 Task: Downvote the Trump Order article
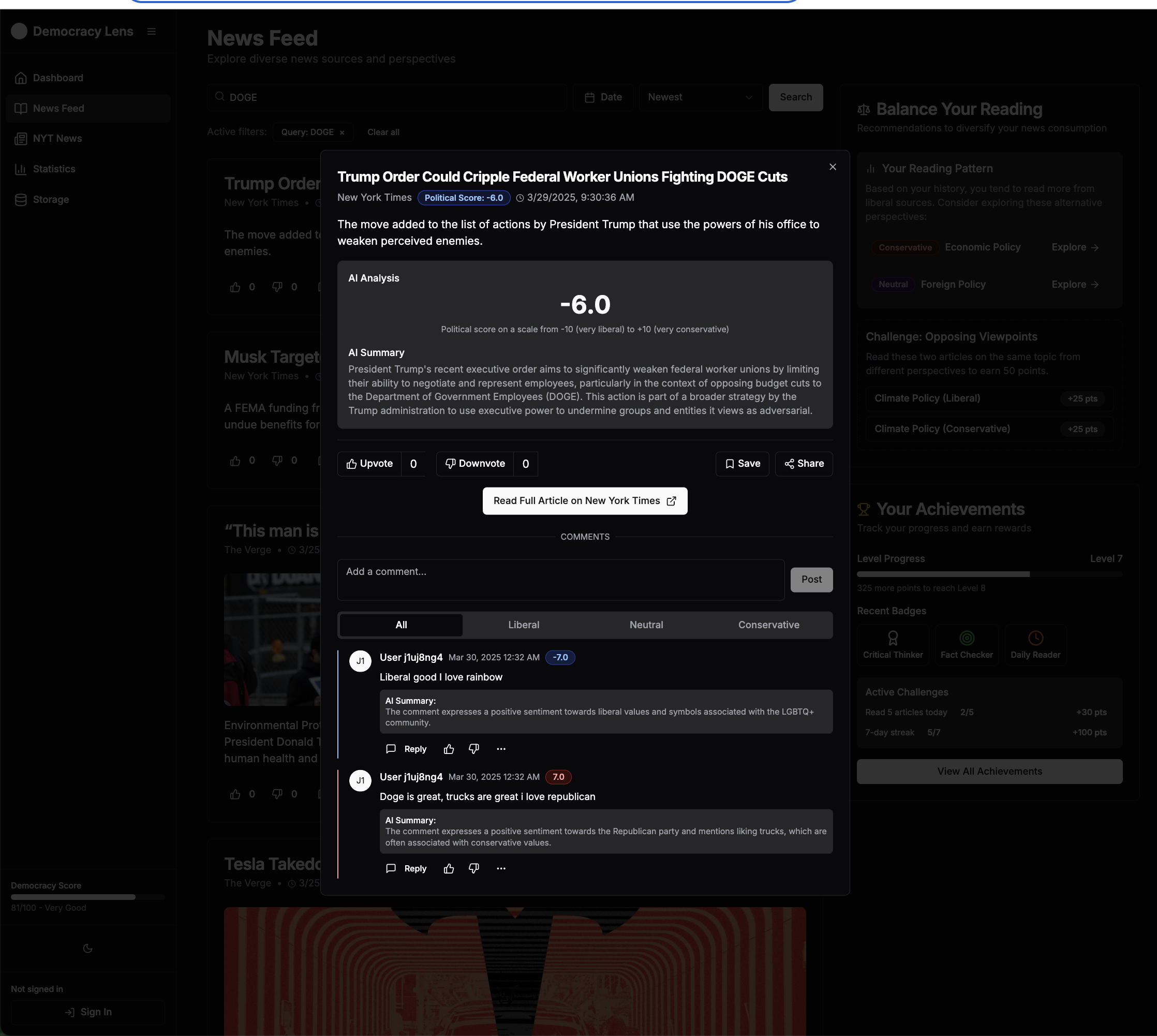tap(474, 464)
